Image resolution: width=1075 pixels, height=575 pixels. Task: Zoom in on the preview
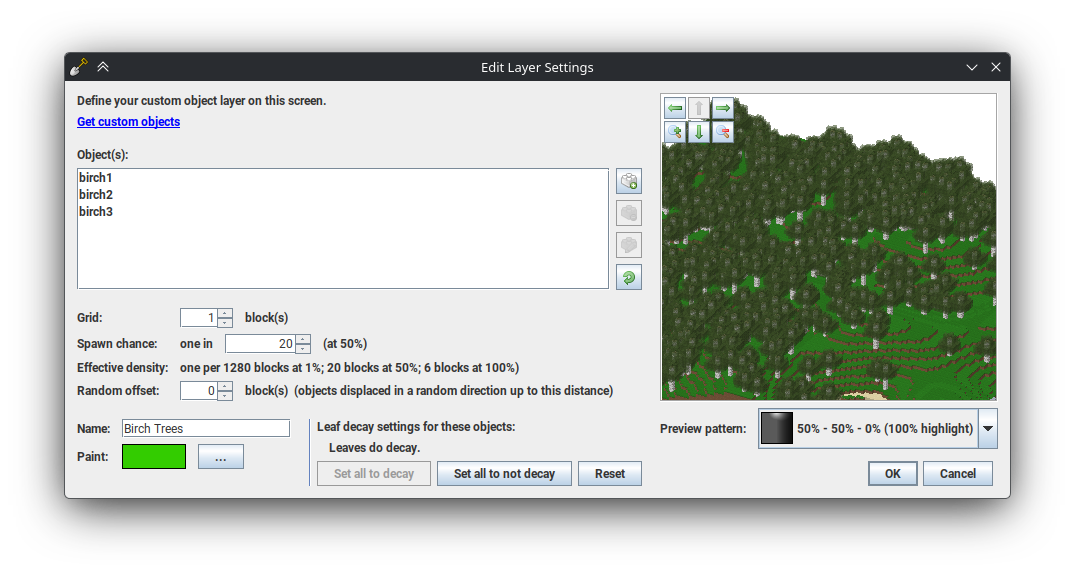(675, 132)
